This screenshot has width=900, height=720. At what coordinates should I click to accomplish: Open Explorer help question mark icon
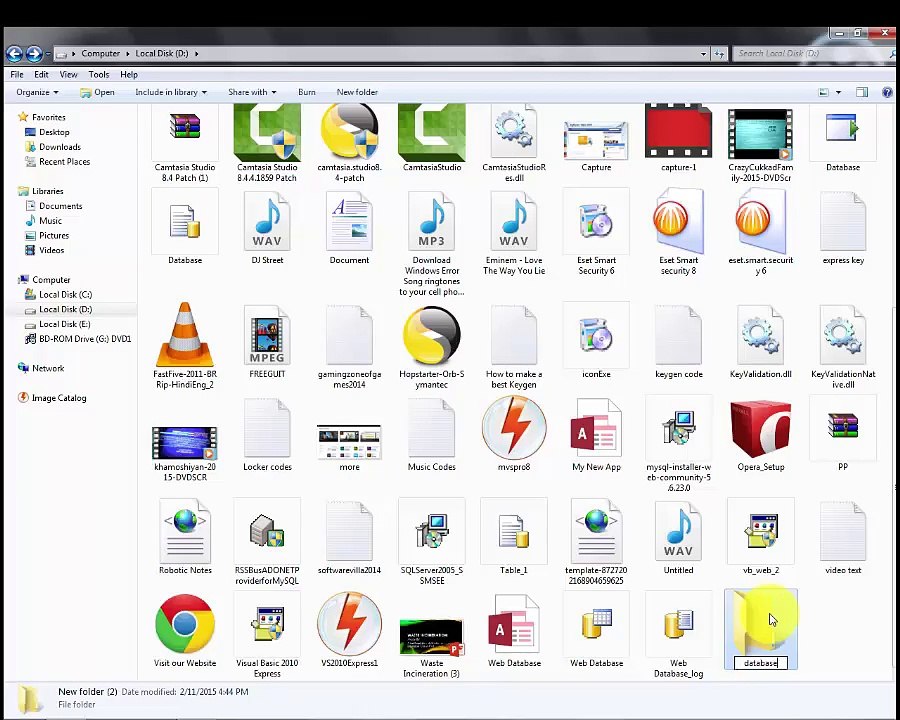point(887,92)
